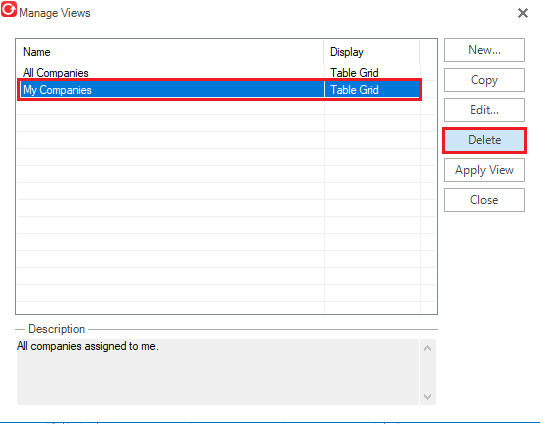The image size is (550, 424).
Task: Click Table Grid cell of All Companies
Action: coord(354,73)
